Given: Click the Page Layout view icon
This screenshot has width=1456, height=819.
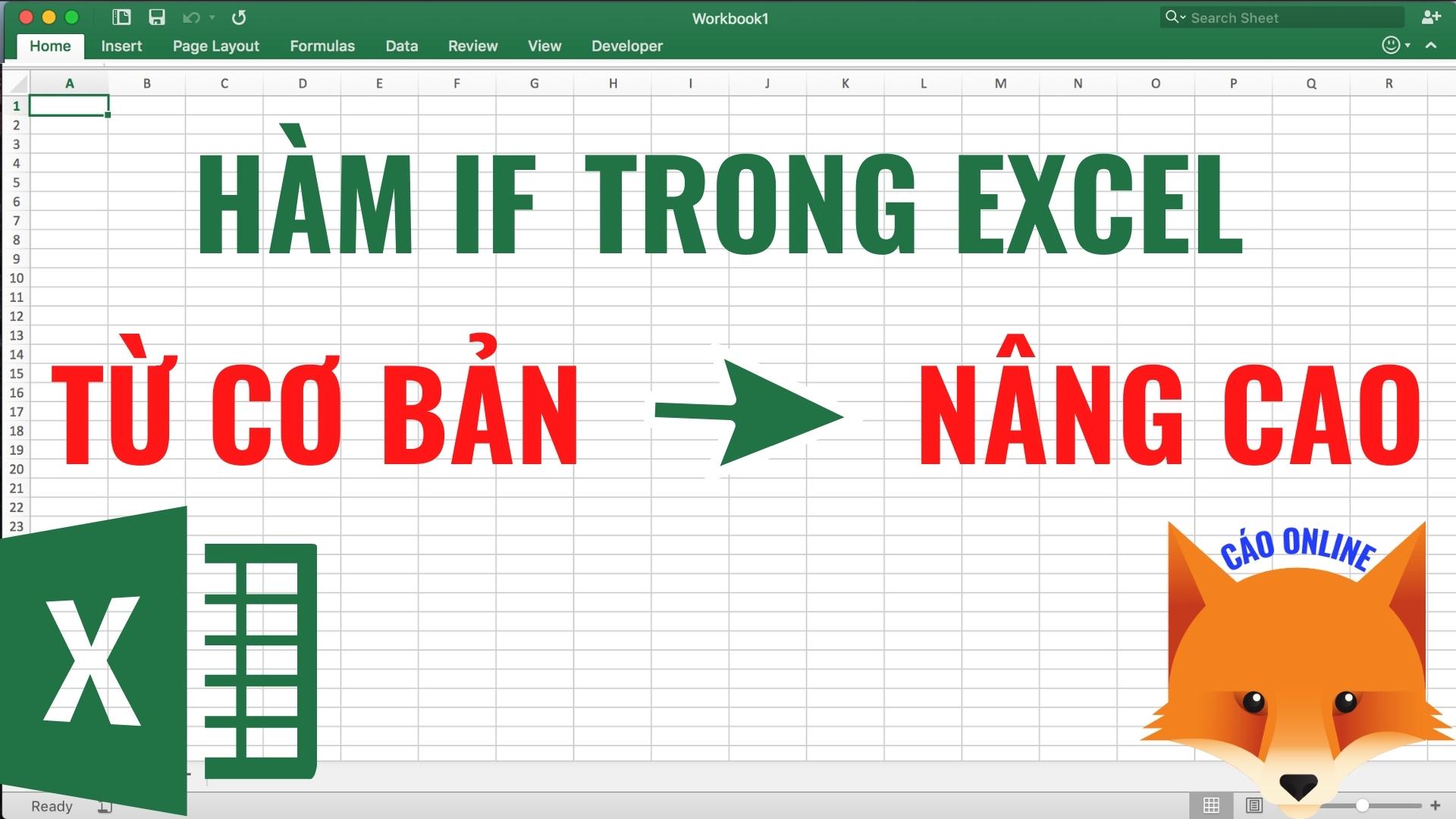Looking at the screenshot, I should [x=1254, y=805].
